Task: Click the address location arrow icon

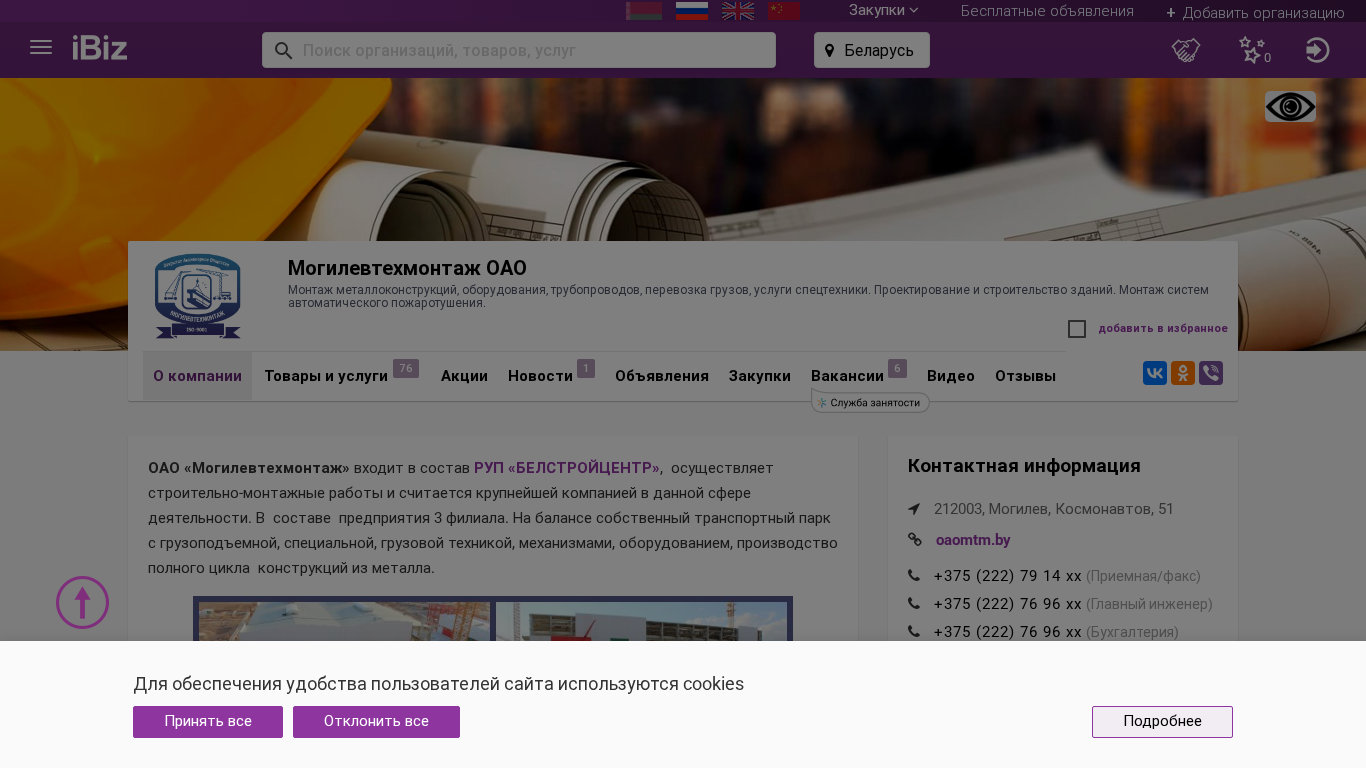Action: point(914,509)
